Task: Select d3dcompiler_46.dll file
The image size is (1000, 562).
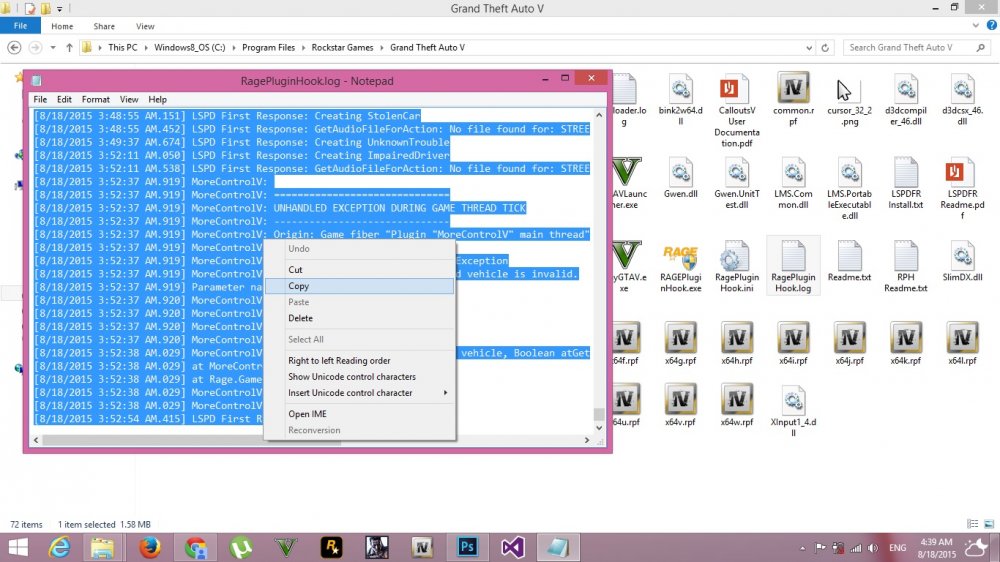Action: (906, 99)
